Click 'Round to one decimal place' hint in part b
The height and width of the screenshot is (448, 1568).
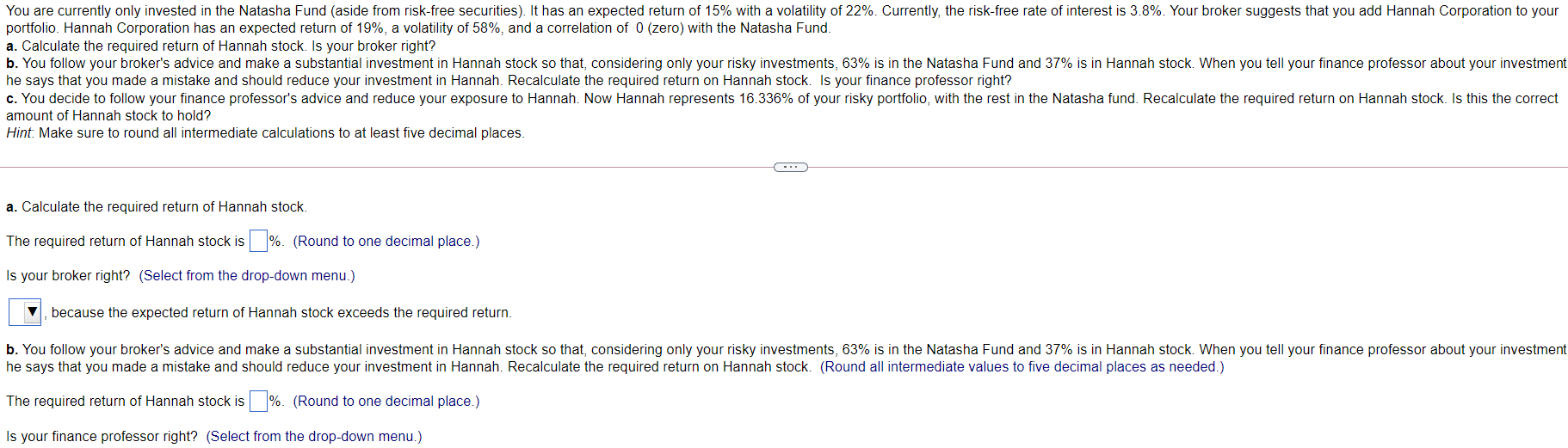click(386, 402)
